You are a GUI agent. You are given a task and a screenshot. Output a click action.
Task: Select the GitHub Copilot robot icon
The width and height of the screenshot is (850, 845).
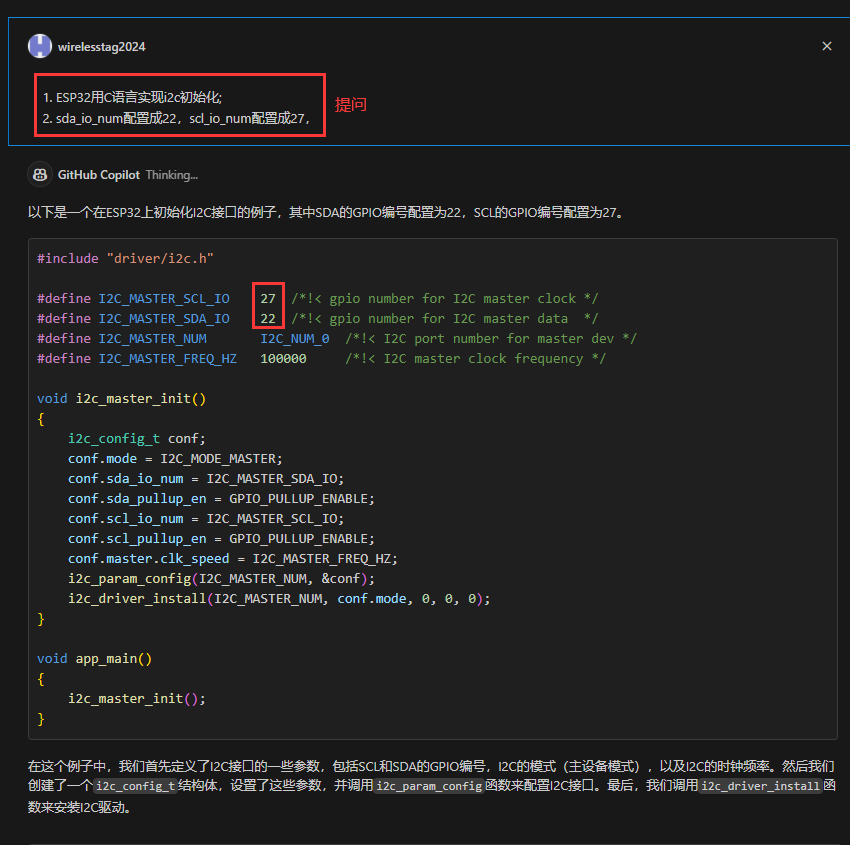pos(40,174)
